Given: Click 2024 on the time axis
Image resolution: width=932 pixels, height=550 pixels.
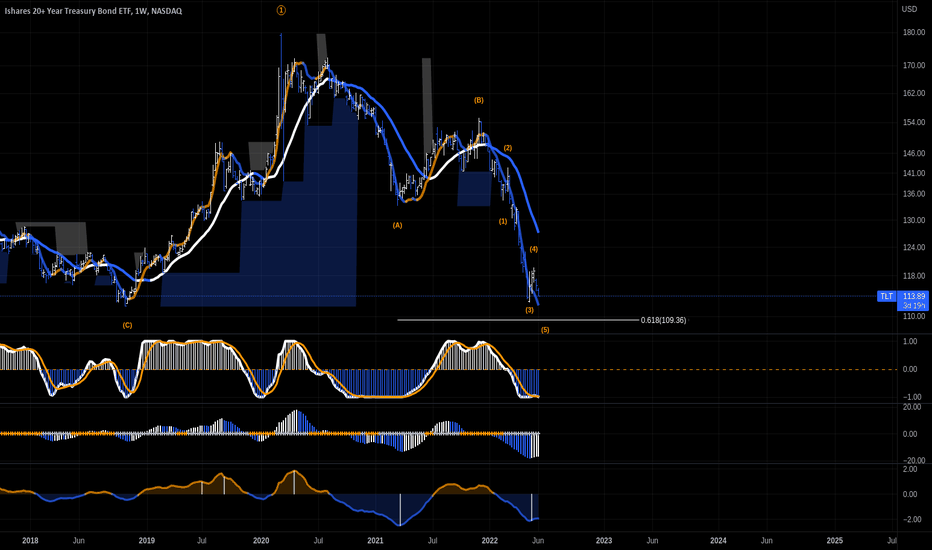Looking at the screenshot, I should tap(718, 540).
